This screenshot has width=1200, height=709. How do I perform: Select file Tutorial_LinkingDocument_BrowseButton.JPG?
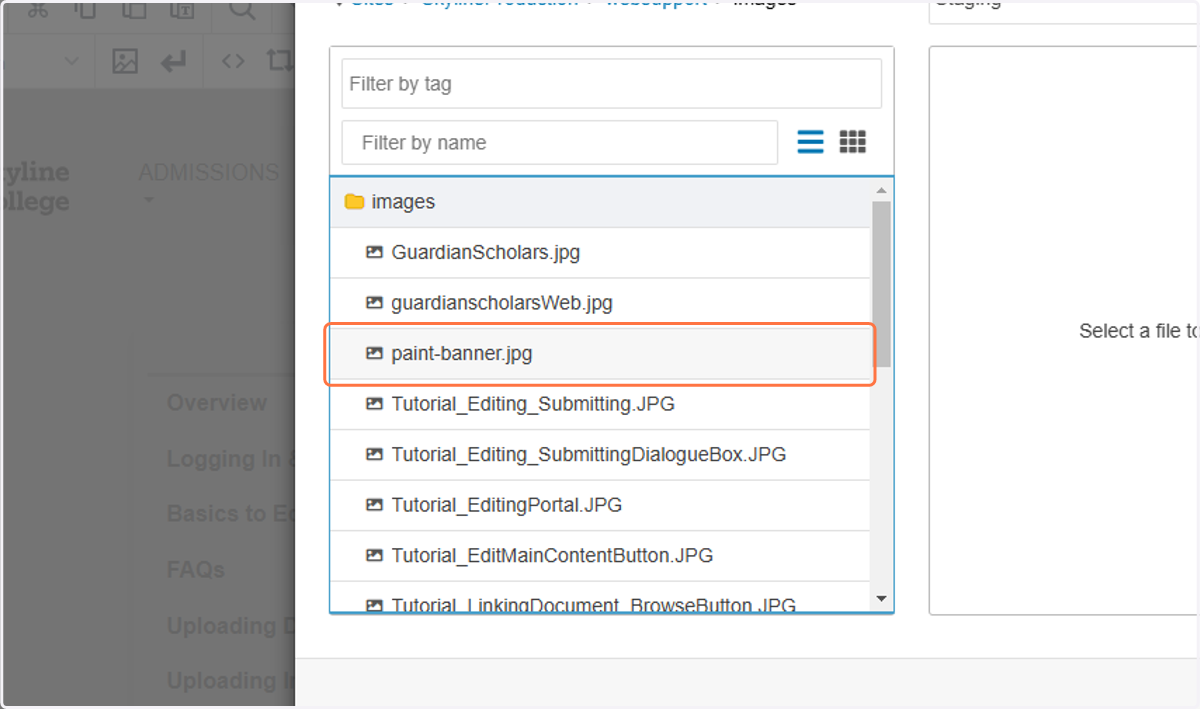click(600, 597)
